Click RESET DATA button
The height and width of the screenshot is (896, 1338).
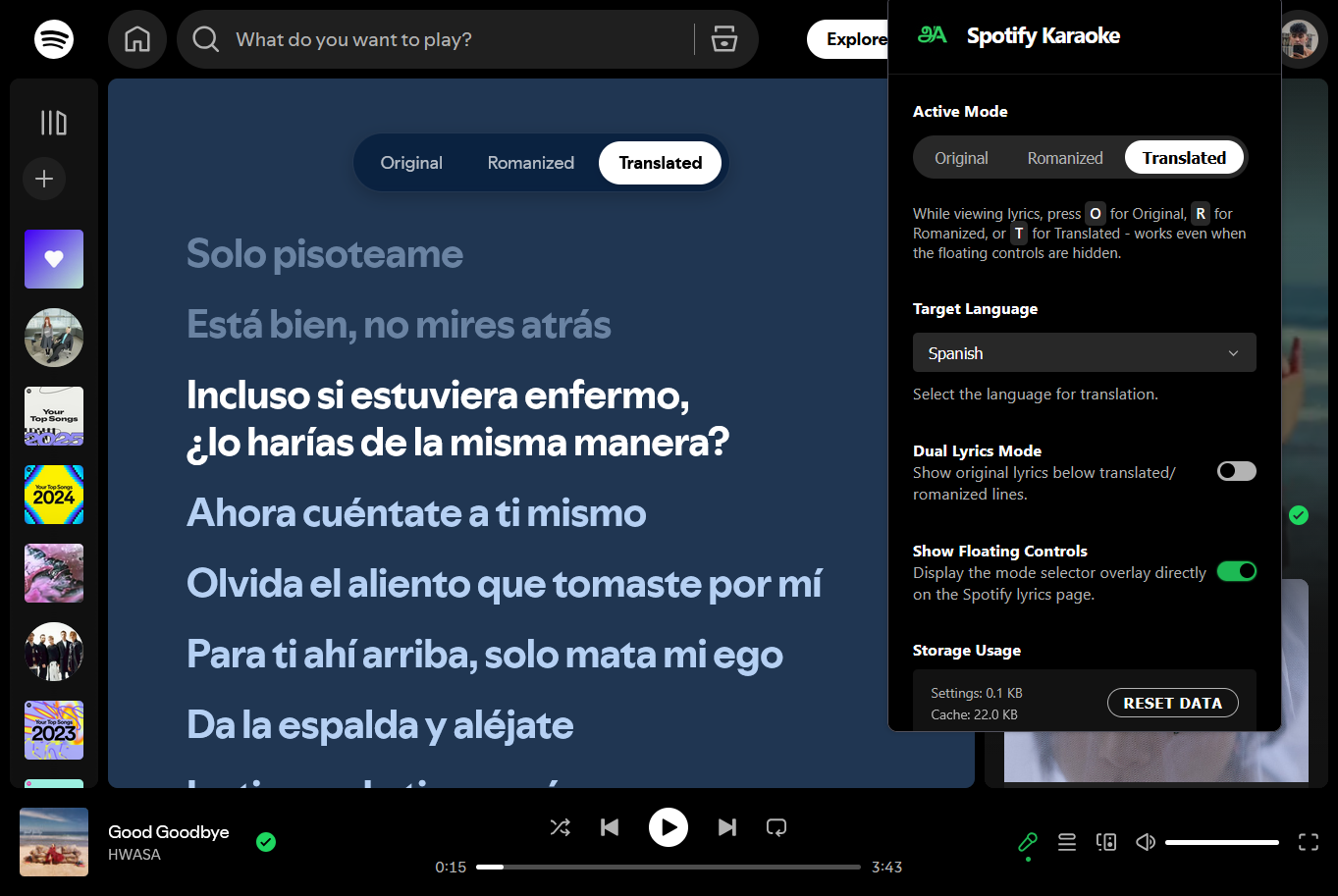(x=1173, y=703)
